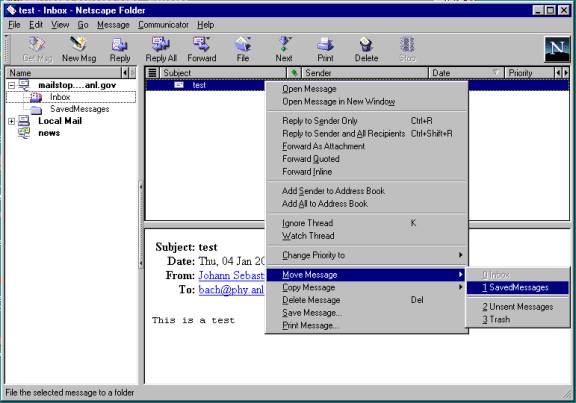Screen dimensions: 576x403
Task: Select Reply to Sender and All Recipients
Action: click(367, 134)
